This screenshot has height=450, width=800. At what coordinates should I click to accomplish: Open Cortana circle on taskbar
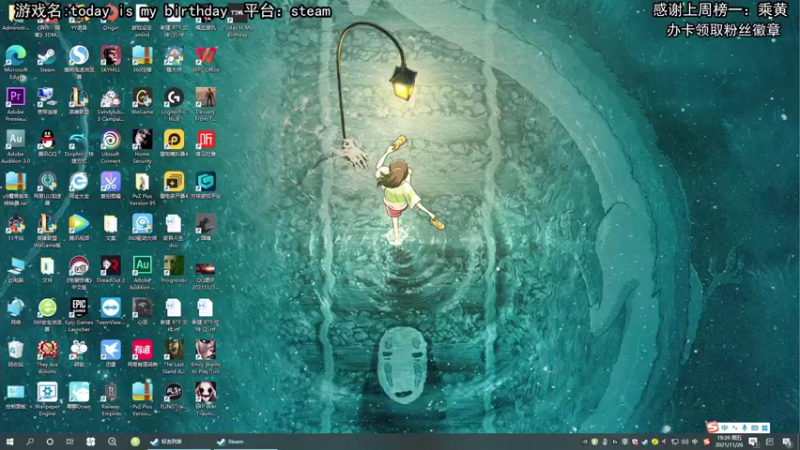pos(50,442)
